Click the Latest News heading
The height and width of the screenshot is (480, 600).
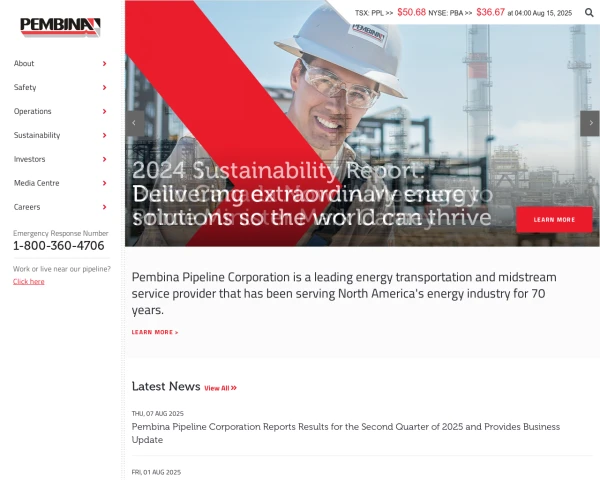(166, 386)
